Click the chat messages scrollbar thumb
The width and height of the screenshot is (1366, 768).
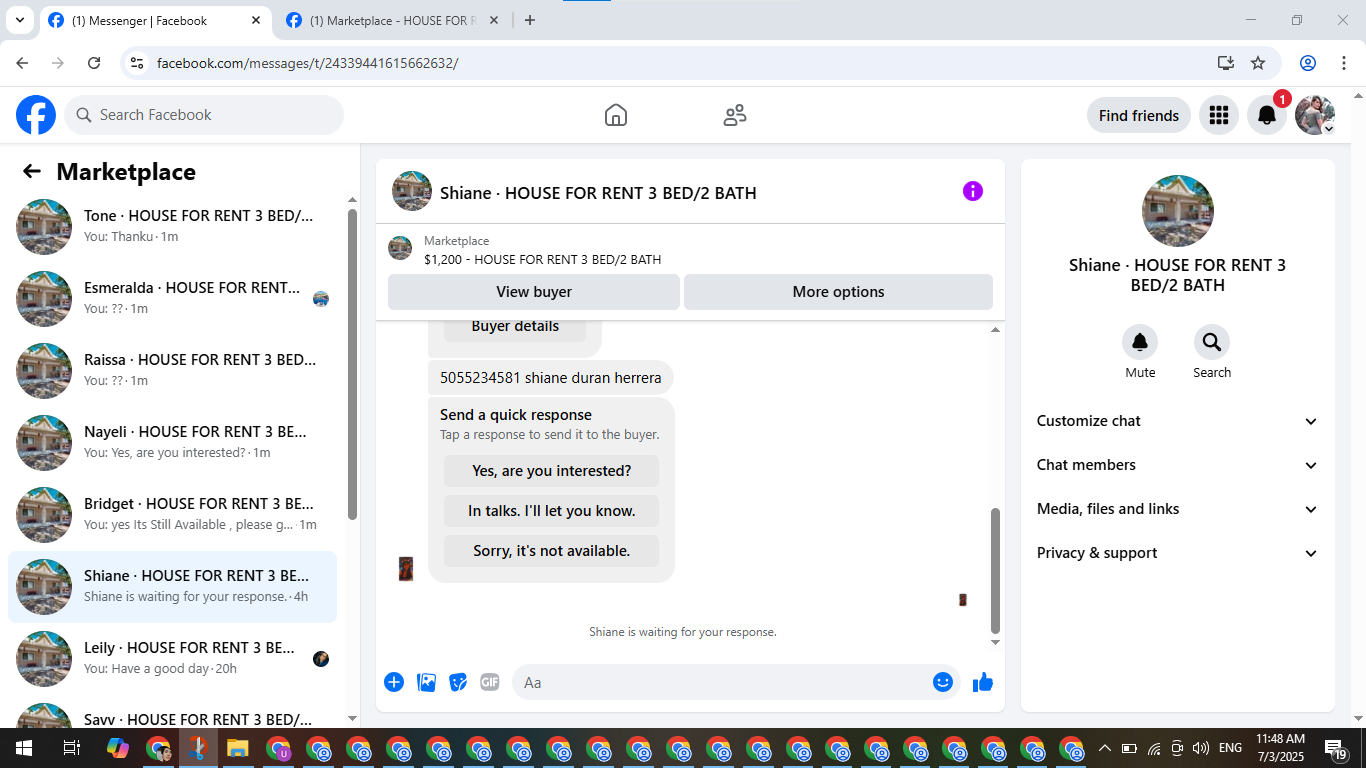(995, 569)
